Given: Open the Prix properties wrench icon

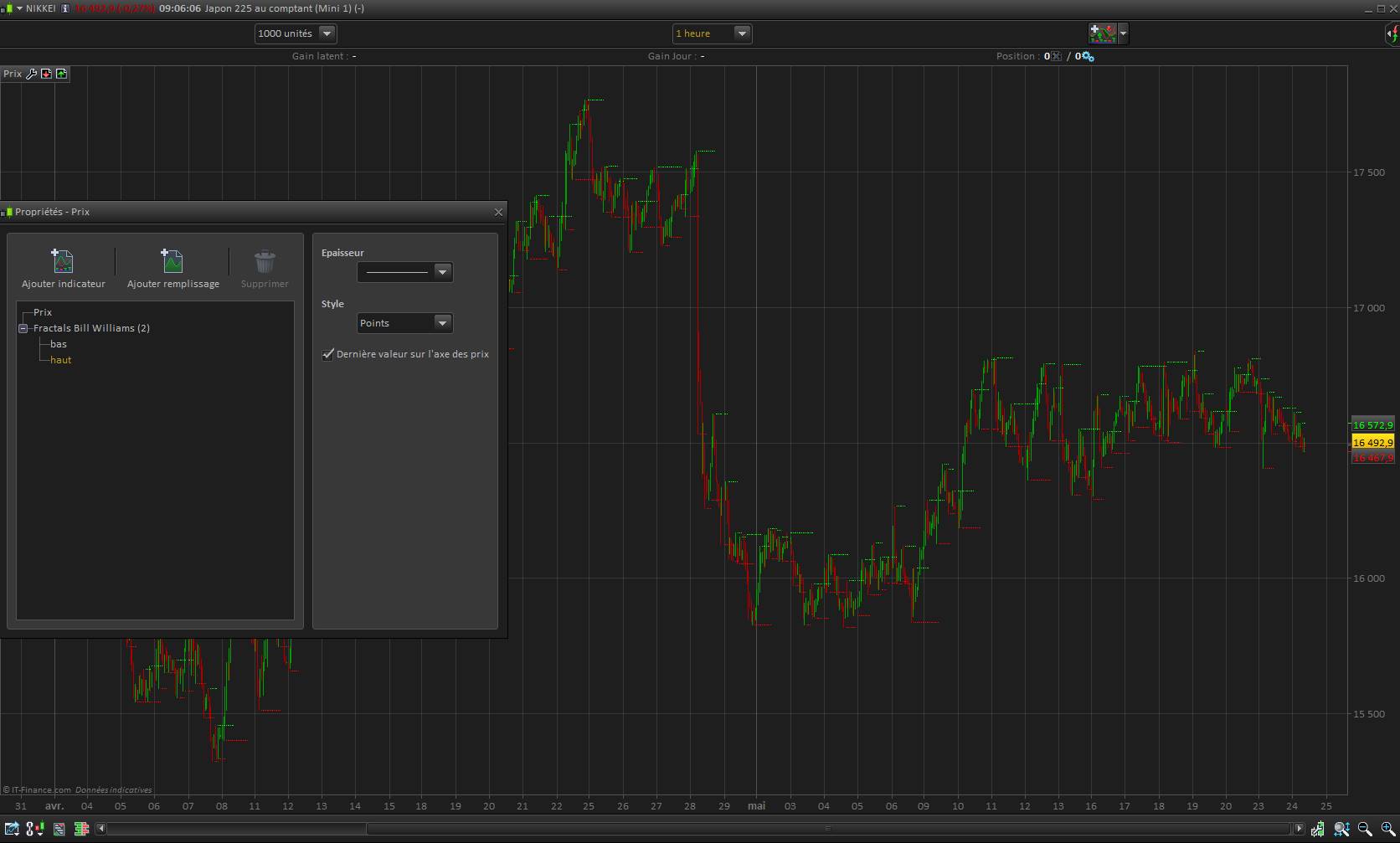Looking at the screenshot, I should [32, 74].
